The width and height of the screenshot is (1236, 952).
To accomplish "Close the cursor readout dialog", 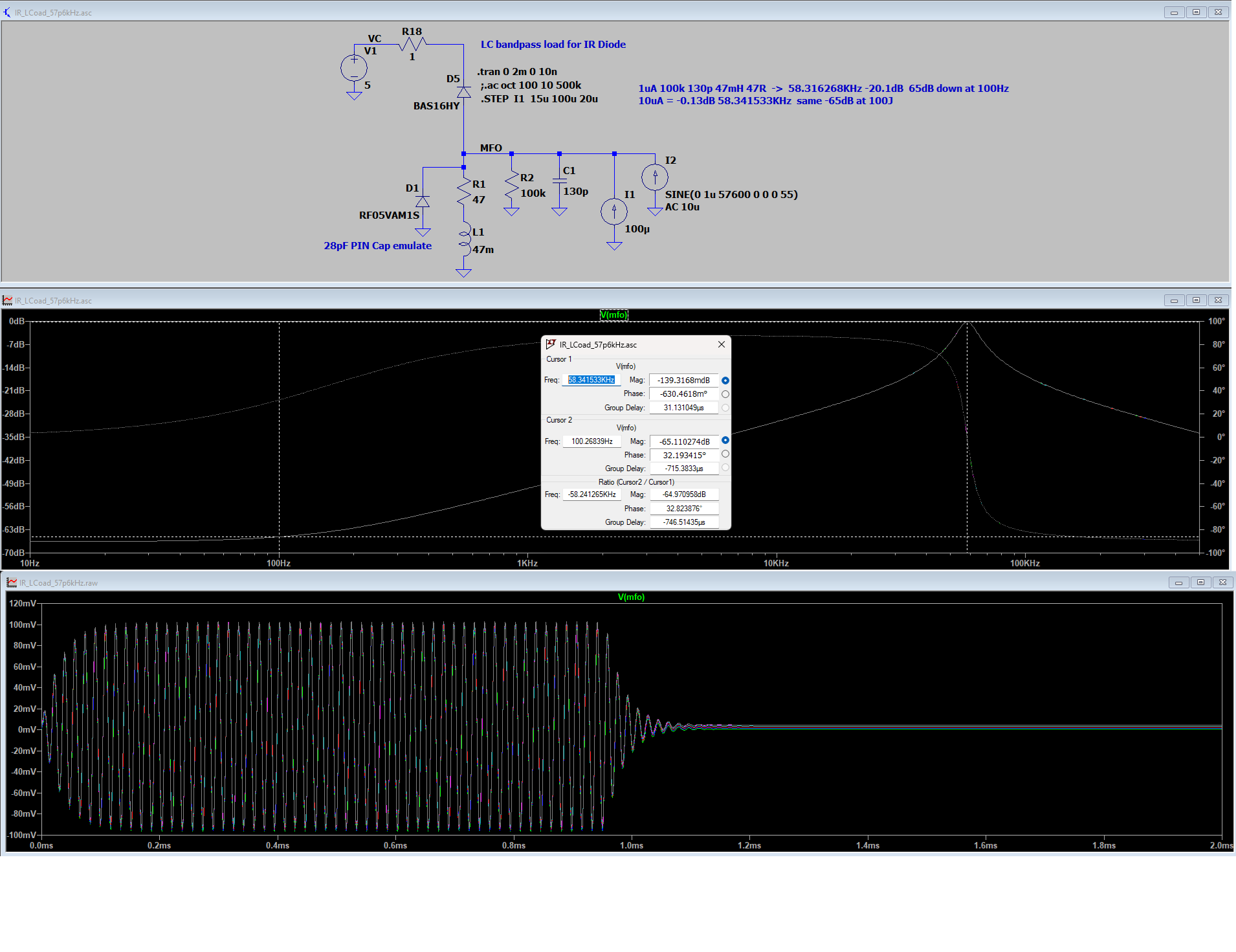I will pyautogui.click(x=721, y=344).
